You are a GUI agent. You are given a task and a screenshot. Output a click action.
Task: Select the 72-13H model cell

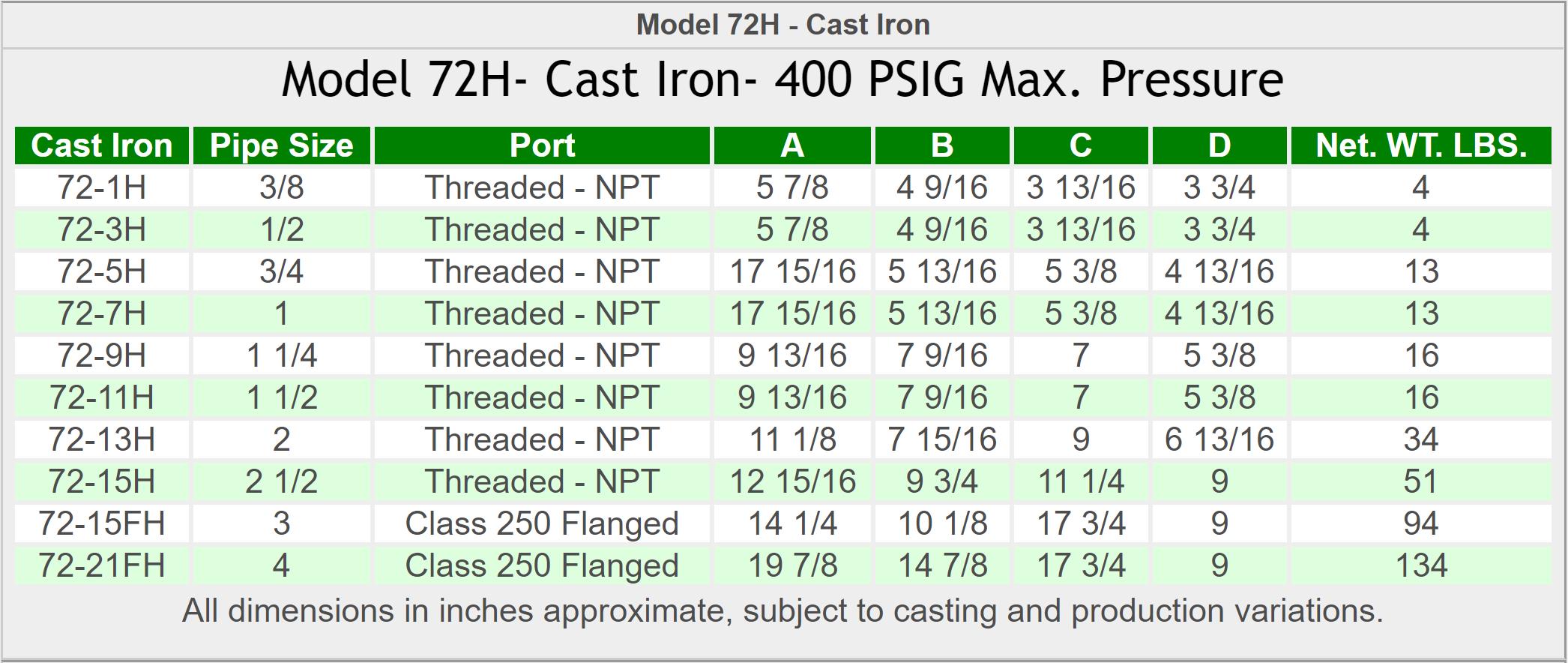(102, 439)
